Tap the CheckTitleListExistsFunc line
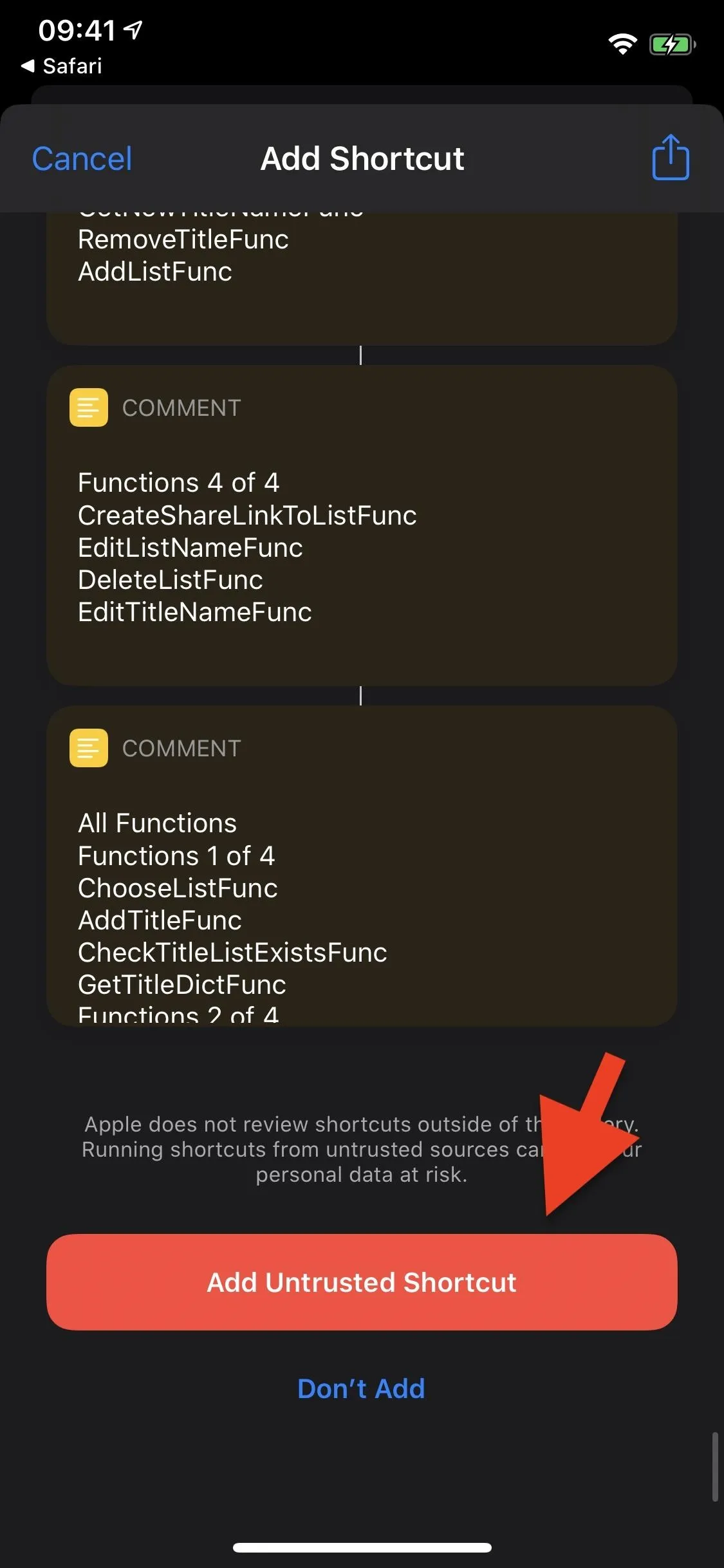Viewport: 724px width, 1568px height. click(x=232, y=953)
